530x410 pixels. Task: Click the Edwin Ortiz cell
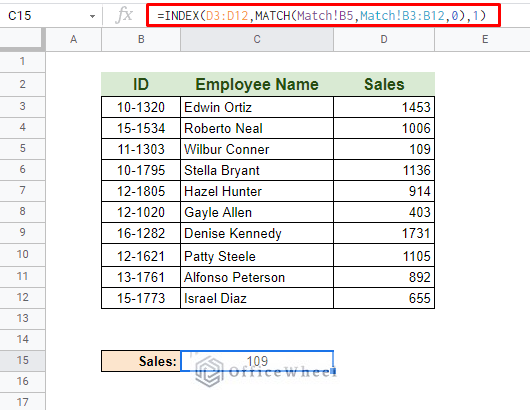tap(257, 107)
